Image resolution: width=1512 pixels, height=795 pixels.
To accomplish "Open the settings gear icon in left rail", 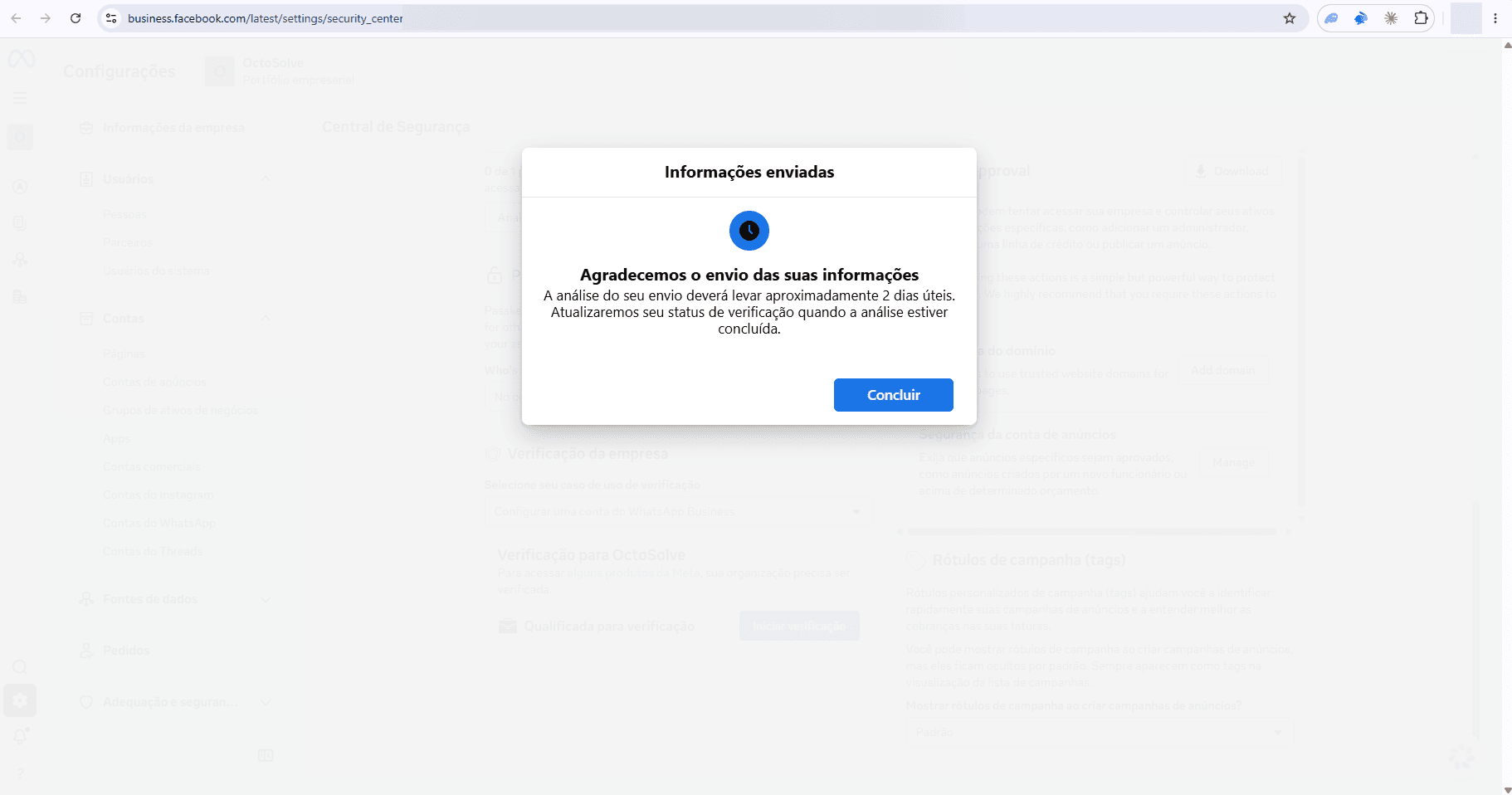I will (20, 700).
